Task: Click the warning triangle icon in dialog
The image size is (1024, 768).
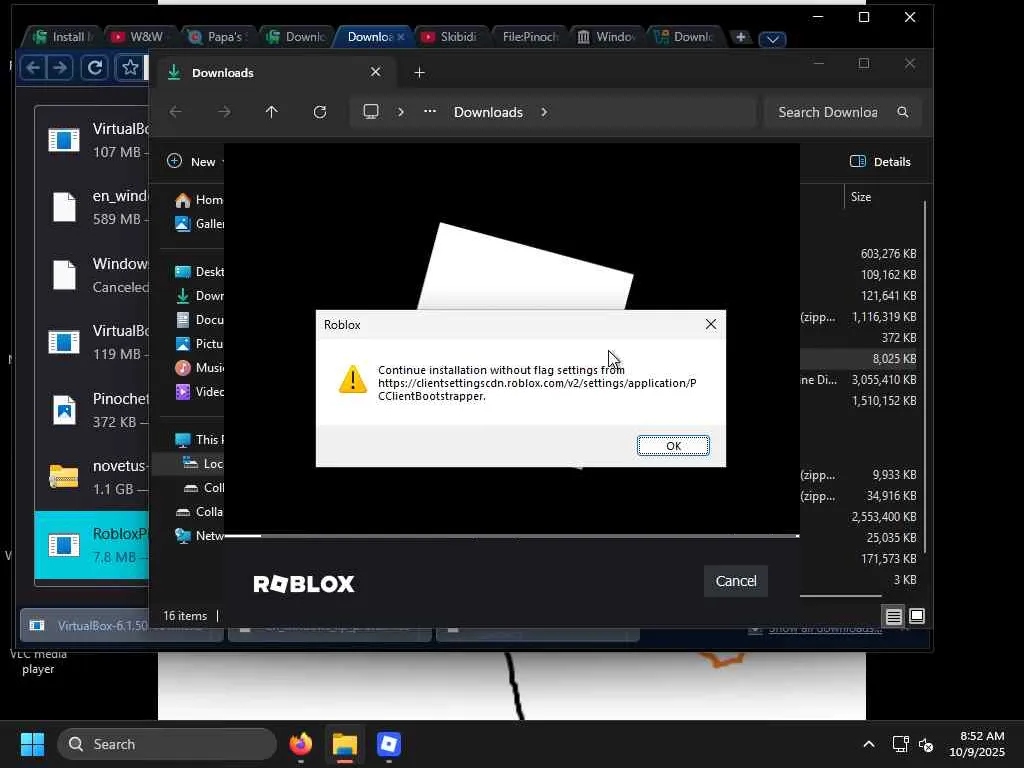Action: tap(353, 379)
